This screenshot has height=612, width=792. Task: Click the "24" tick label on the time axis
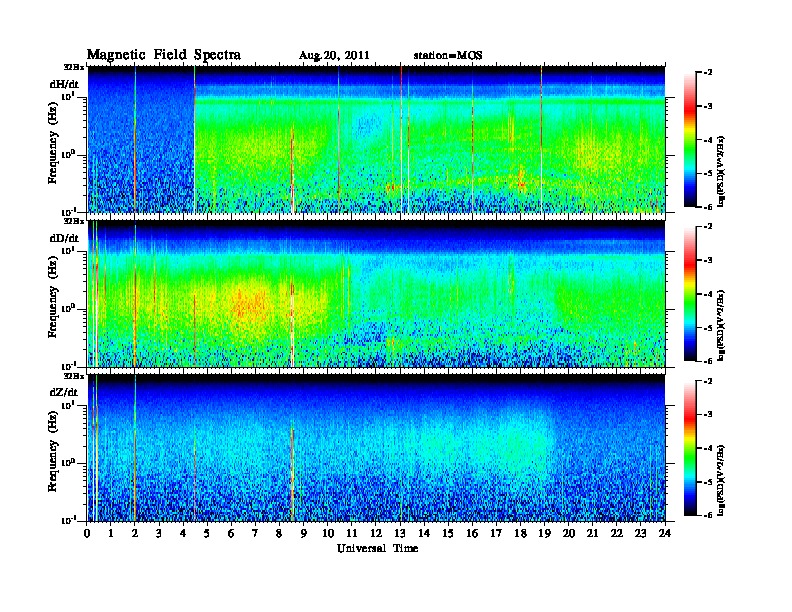665,534
